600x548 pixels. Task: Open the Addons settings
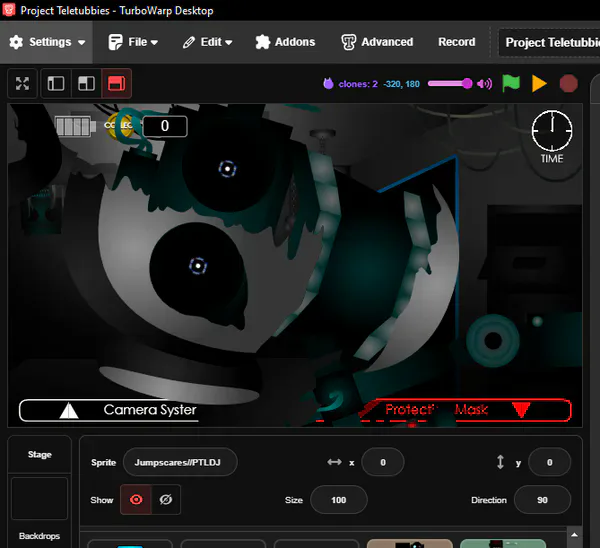click(285, 42)
